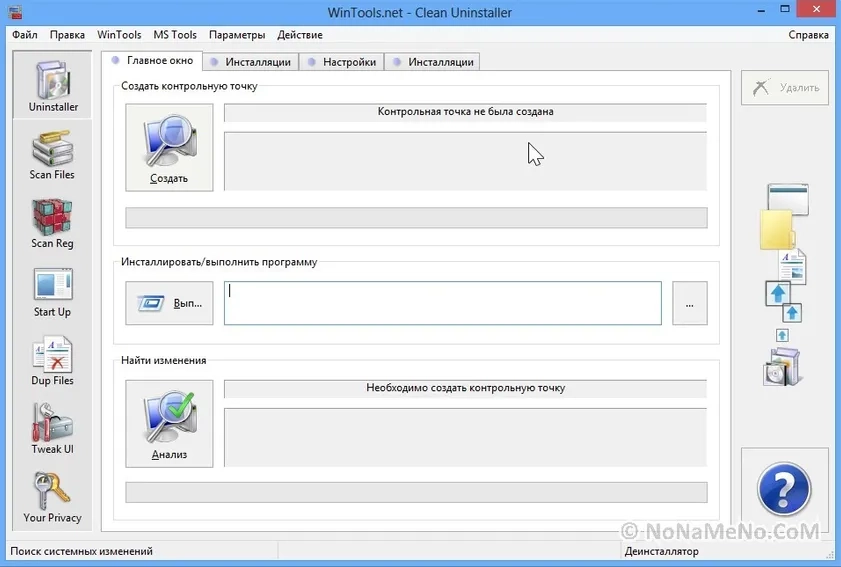841x567 pixels.
Task: Focus the program path input field
Action: 442,303
